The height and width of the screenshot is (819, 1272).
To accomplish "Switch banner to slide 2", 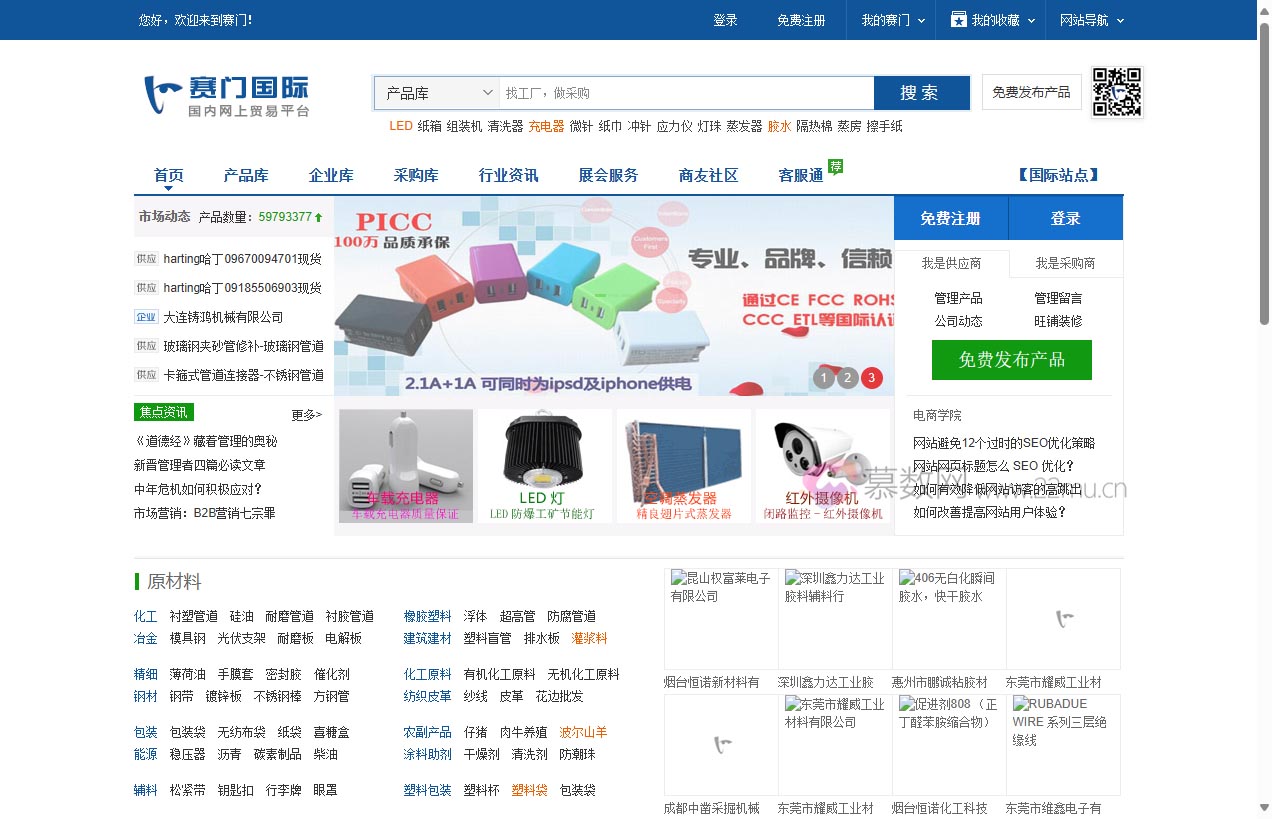I will click(x=848, y=378).
